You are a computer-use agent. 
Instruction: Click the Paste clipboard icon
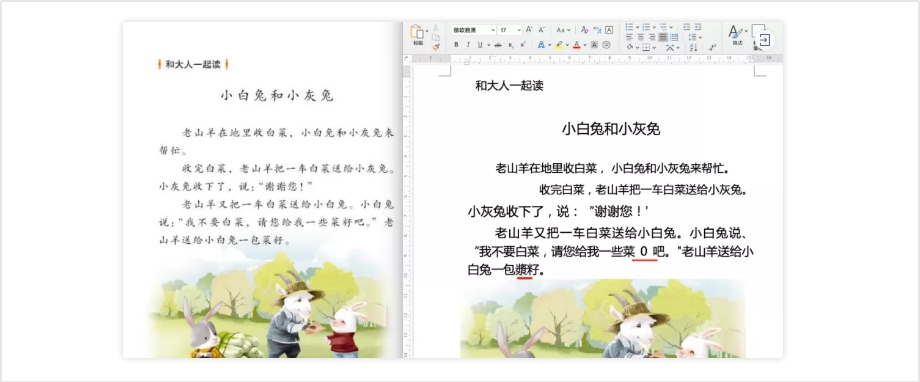click(417, 32)
